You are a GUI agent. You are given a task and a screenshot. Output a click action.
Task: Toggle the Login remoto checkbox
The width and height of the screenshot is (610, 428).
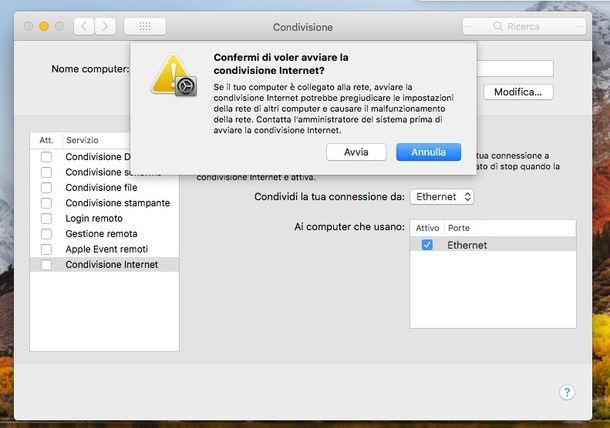pos(46,218)
